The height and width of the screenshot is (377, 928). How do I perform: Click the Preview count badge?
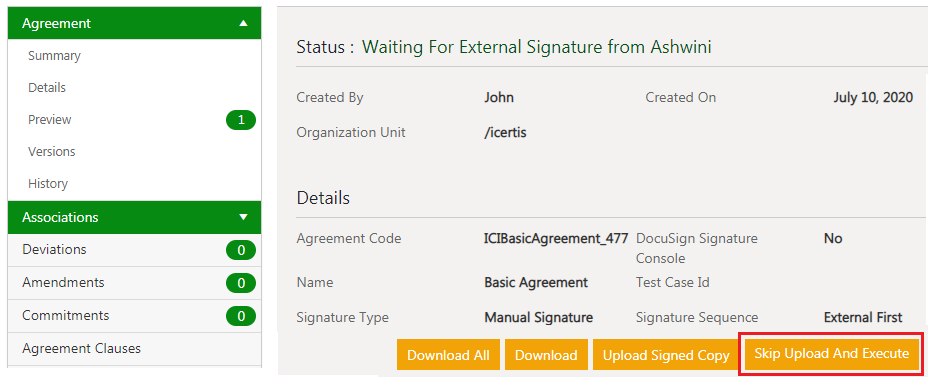241,120
